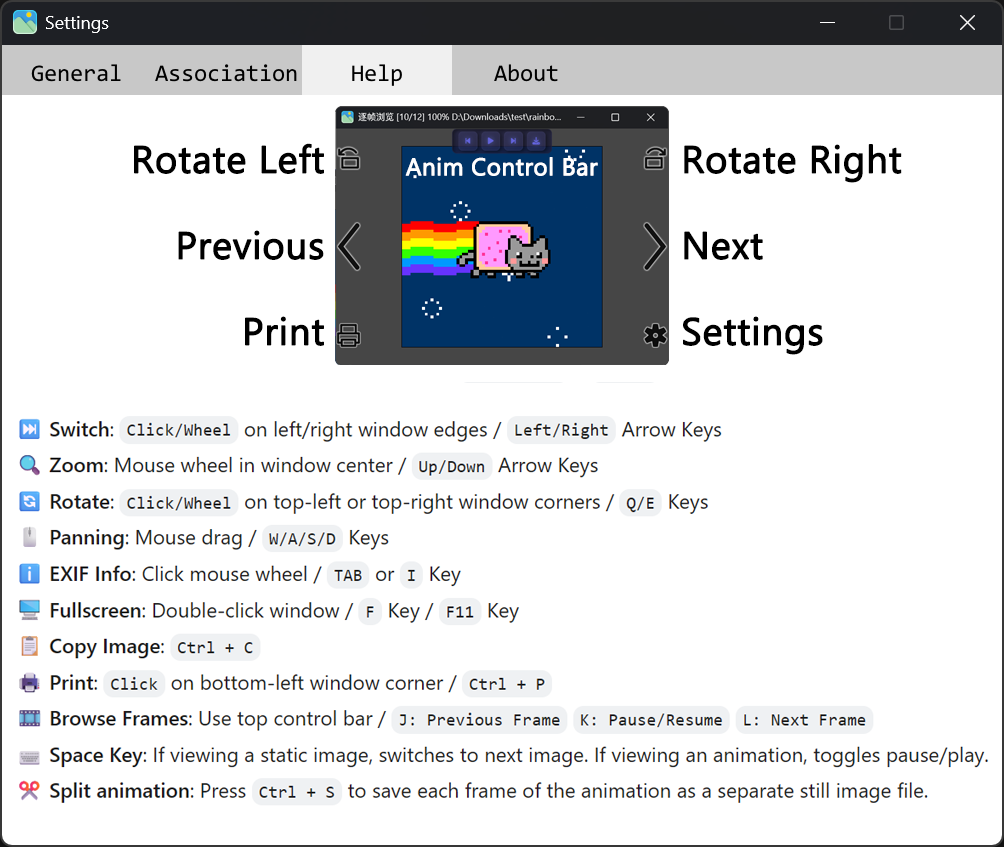Click the monitor icon next to Fullscreen
1004x847 pixels.
tap(27, 611)
